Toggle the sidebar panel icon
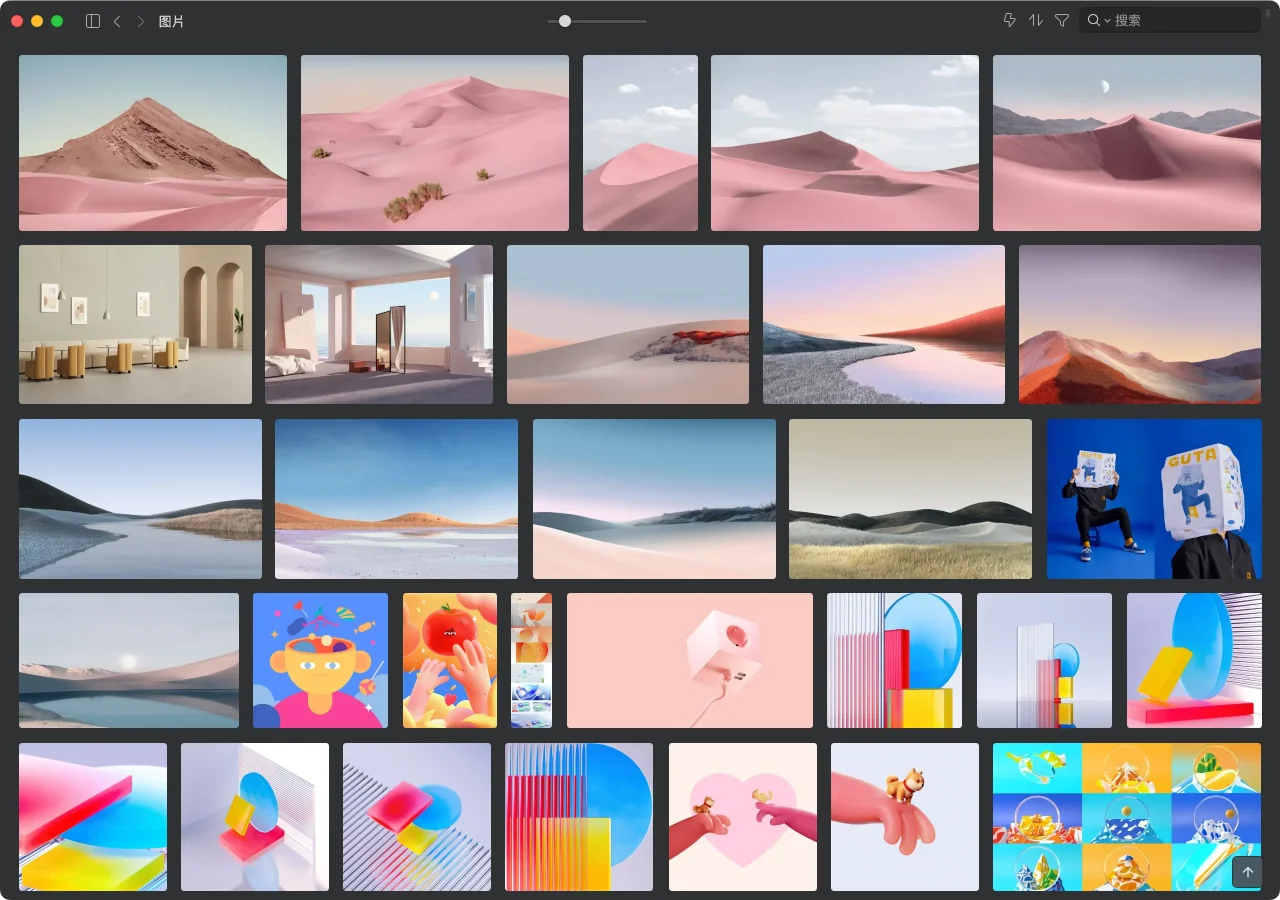This screenshot has width=1280, height=900. tap(93, 21)
